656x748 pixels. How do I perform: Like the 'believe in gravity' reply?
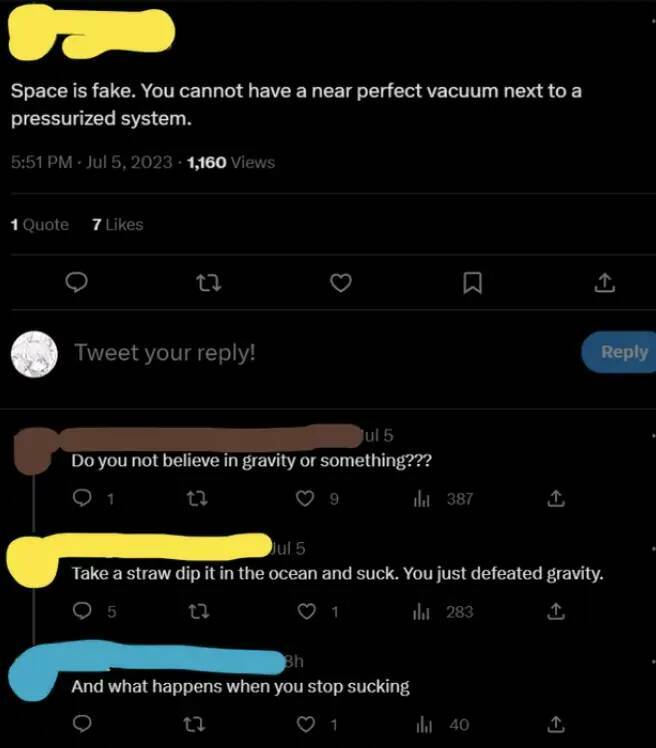click(x=309, y=498)
